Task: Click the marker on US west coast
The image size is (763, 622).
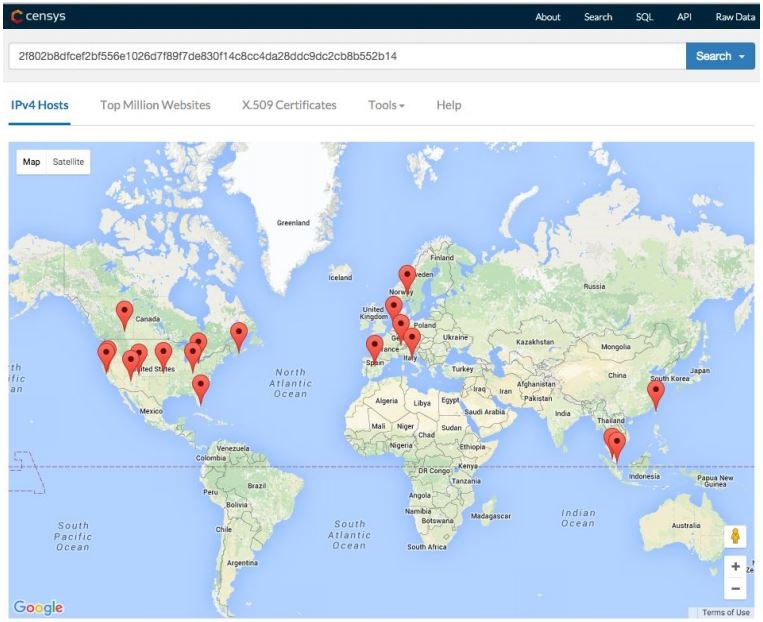Action: pyautogui.click(x=107, y=356)
